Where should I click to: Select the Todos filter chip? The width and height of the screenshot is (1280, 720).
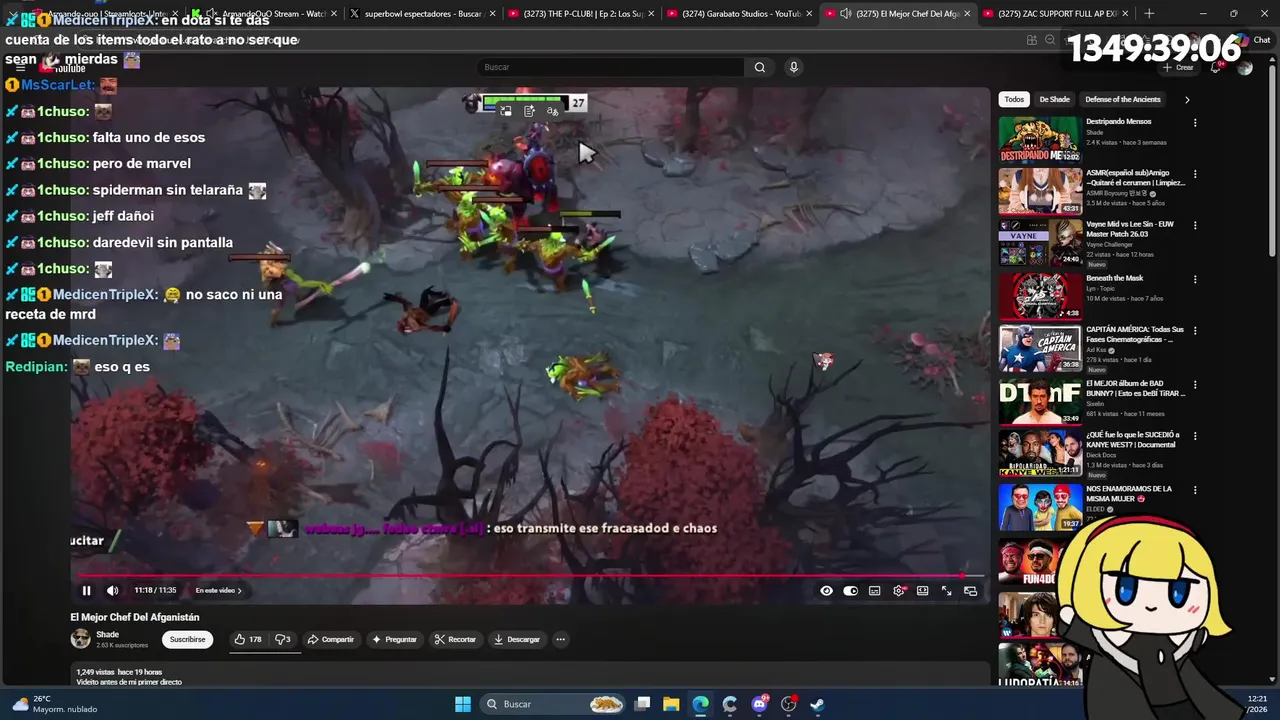[1014, 99]
